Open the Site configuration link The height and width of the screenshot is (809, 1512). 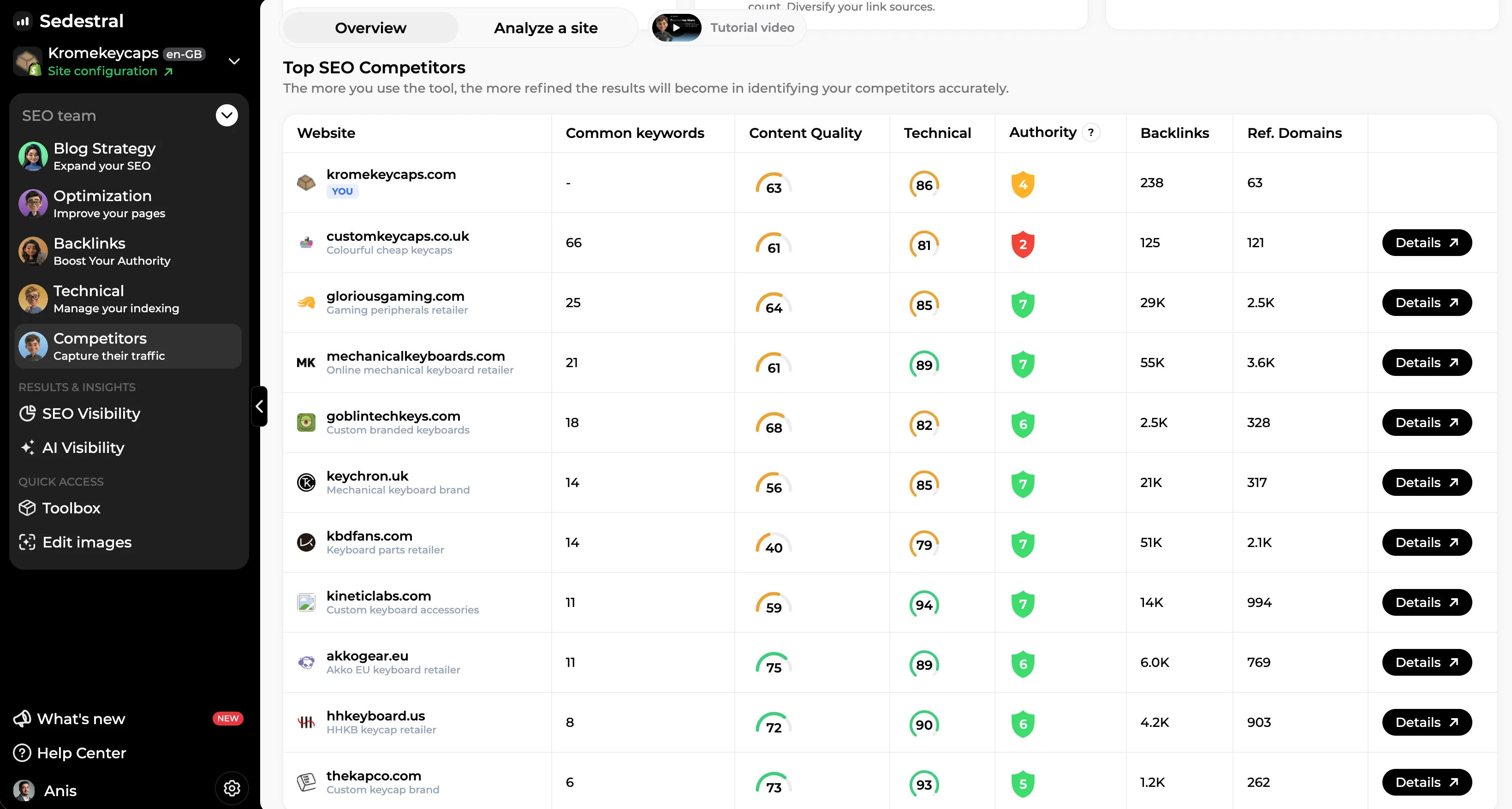110,71
